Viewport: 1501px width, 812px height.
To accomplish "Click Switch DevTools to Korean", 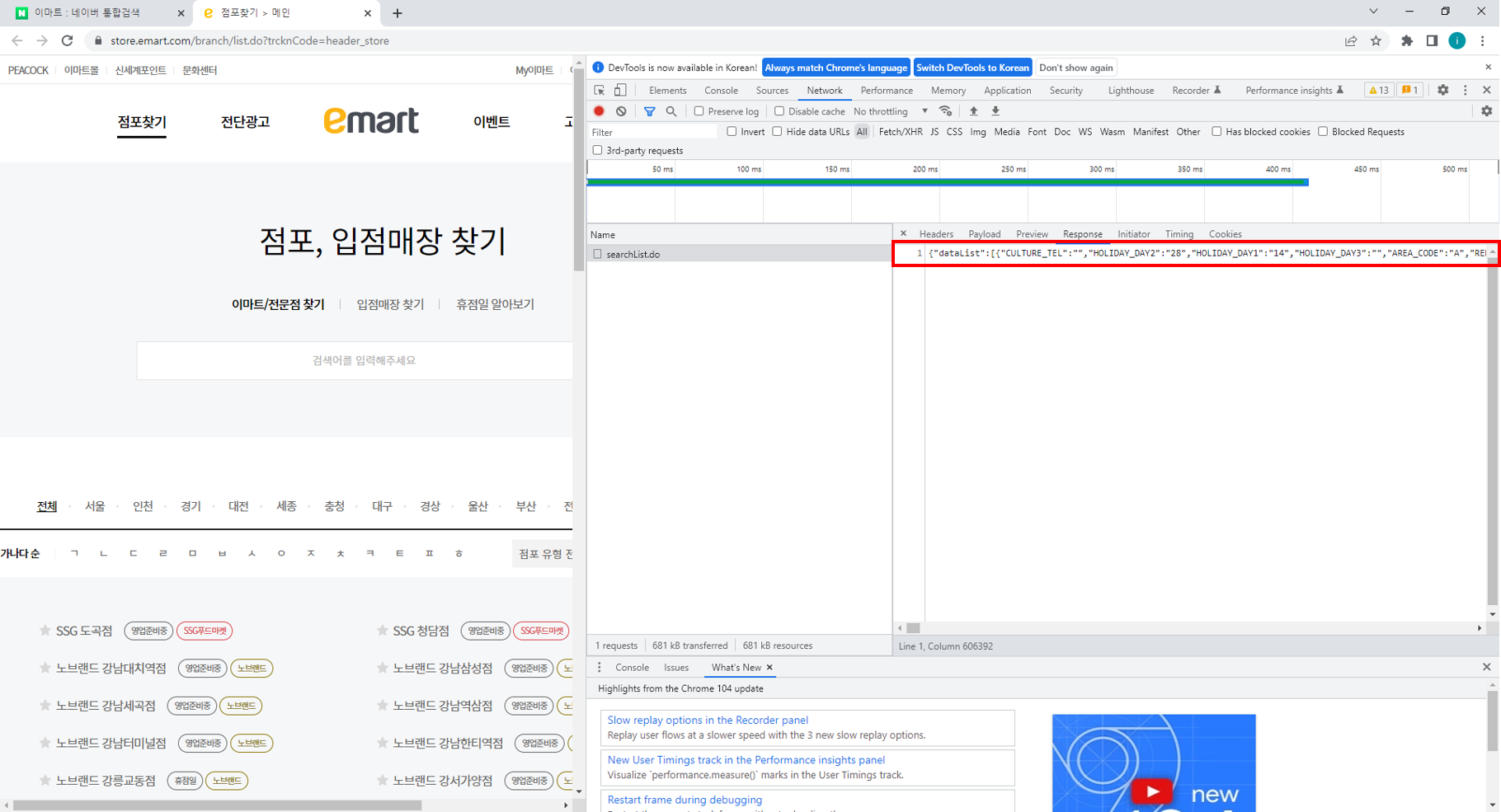I will [972, 68].
